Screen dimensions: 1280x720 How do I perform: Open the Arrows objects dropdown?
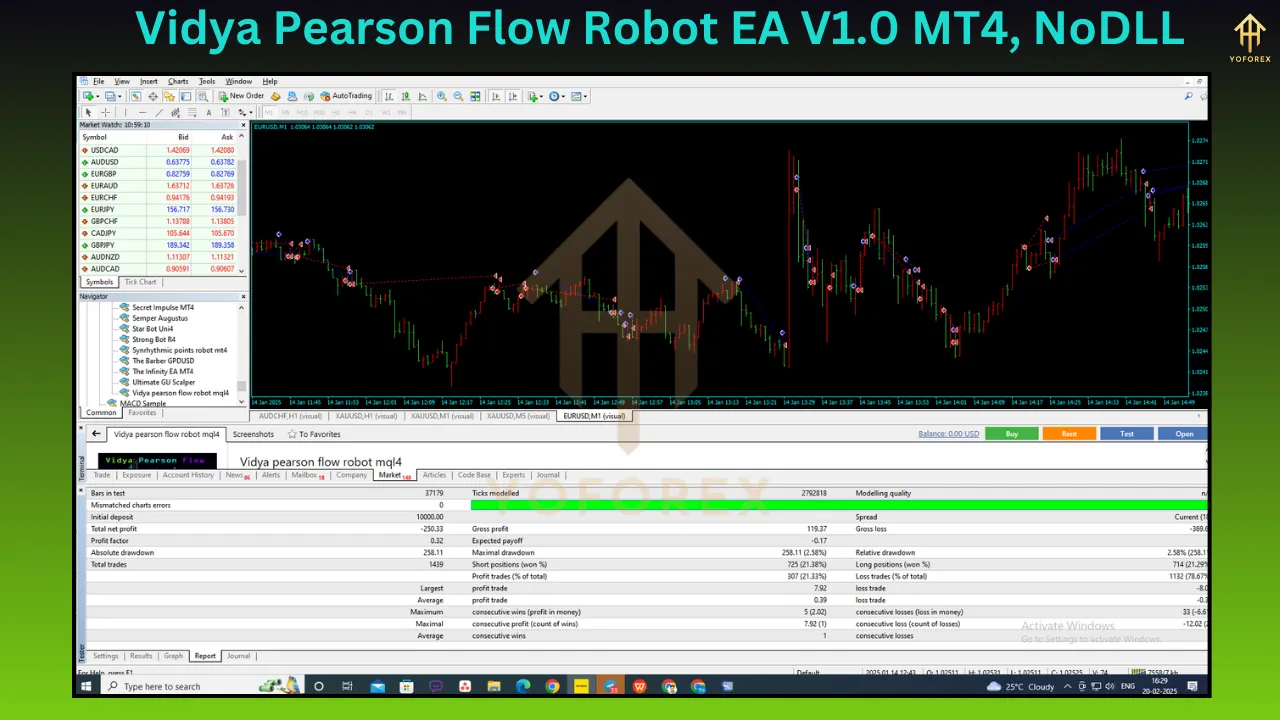[244, 113]
